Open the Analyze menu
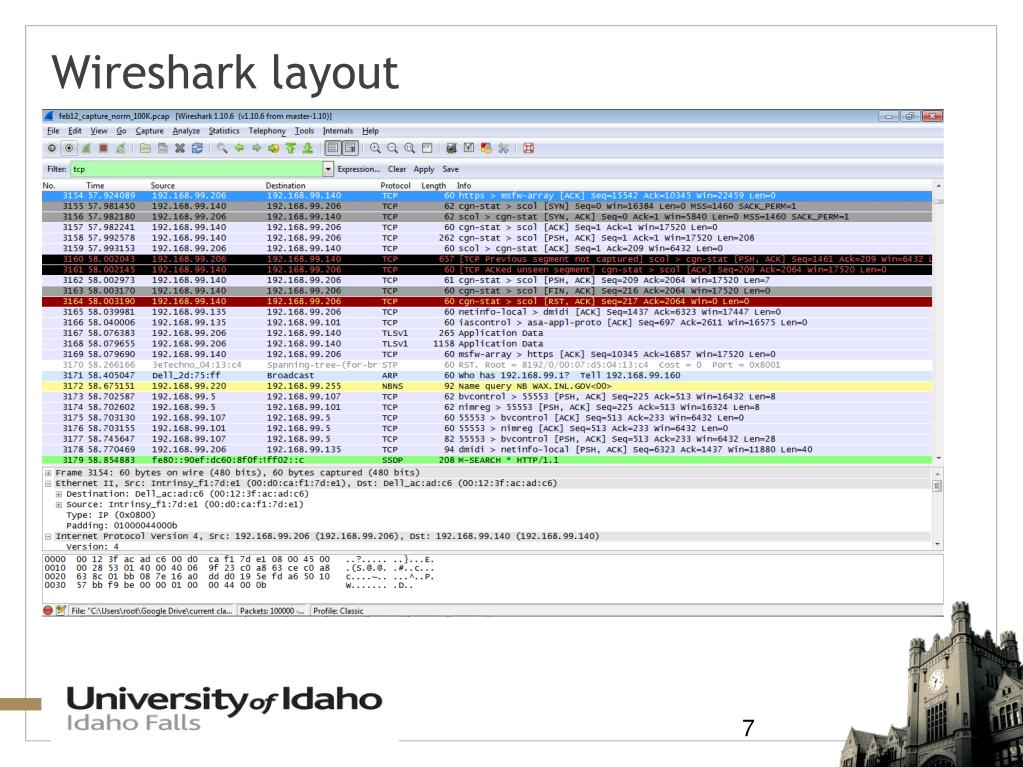 186,131
